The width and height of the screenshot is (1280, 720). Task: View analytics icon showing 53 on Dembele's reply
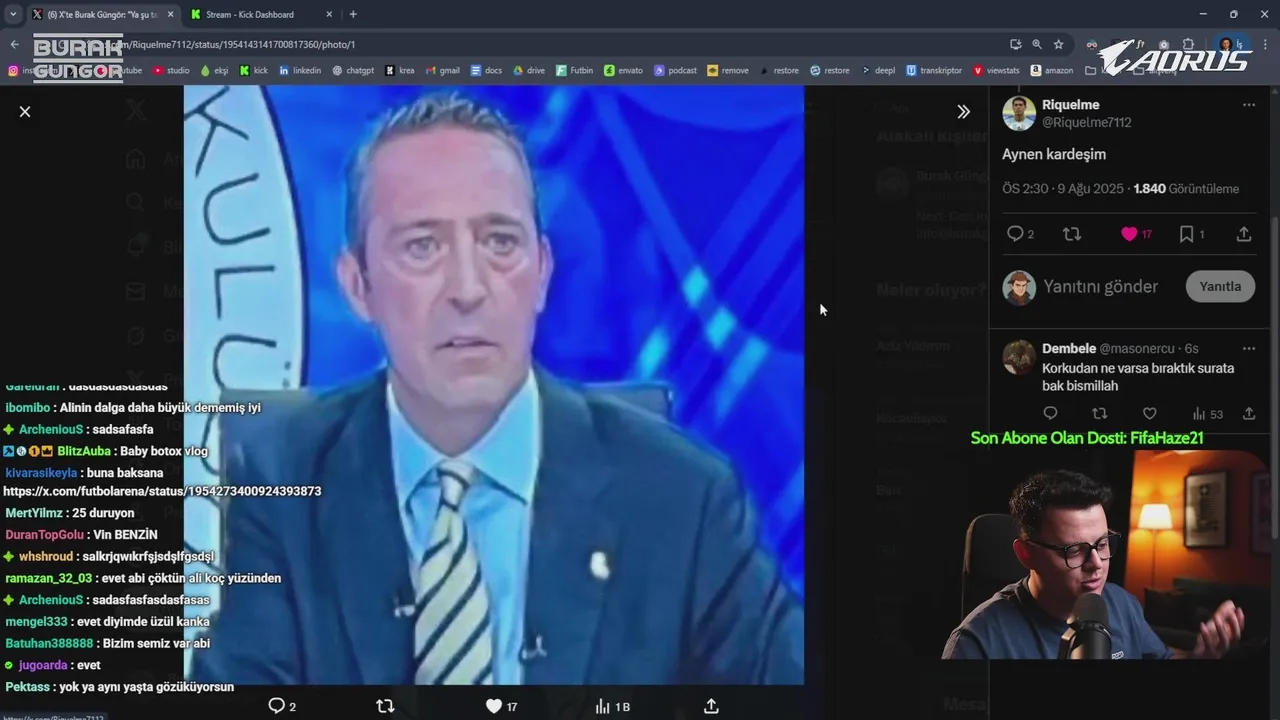pos(1207,413)
